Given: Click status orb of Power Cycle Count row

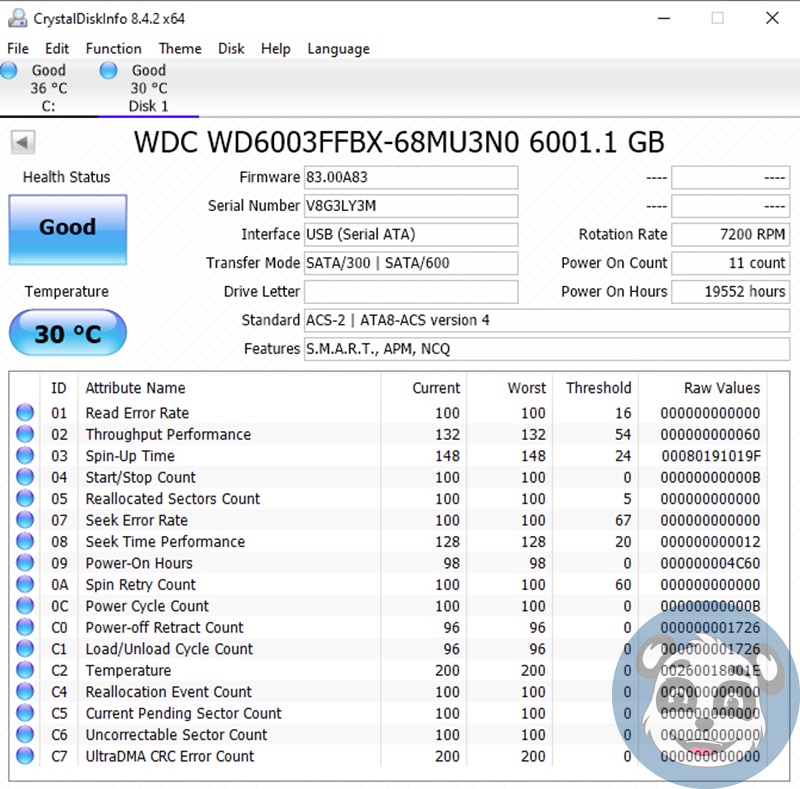Looking at the screenshot, I should [x=25, y=605].
